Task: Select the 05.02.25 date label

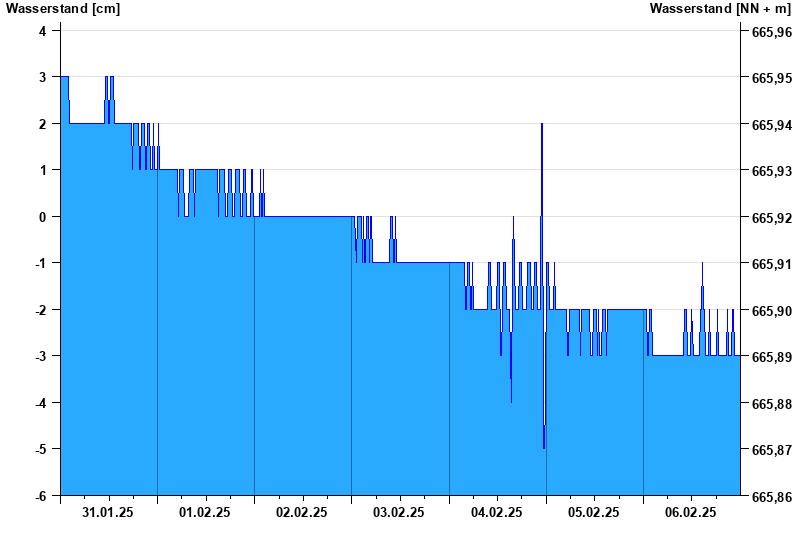Action: coord(594,512)
